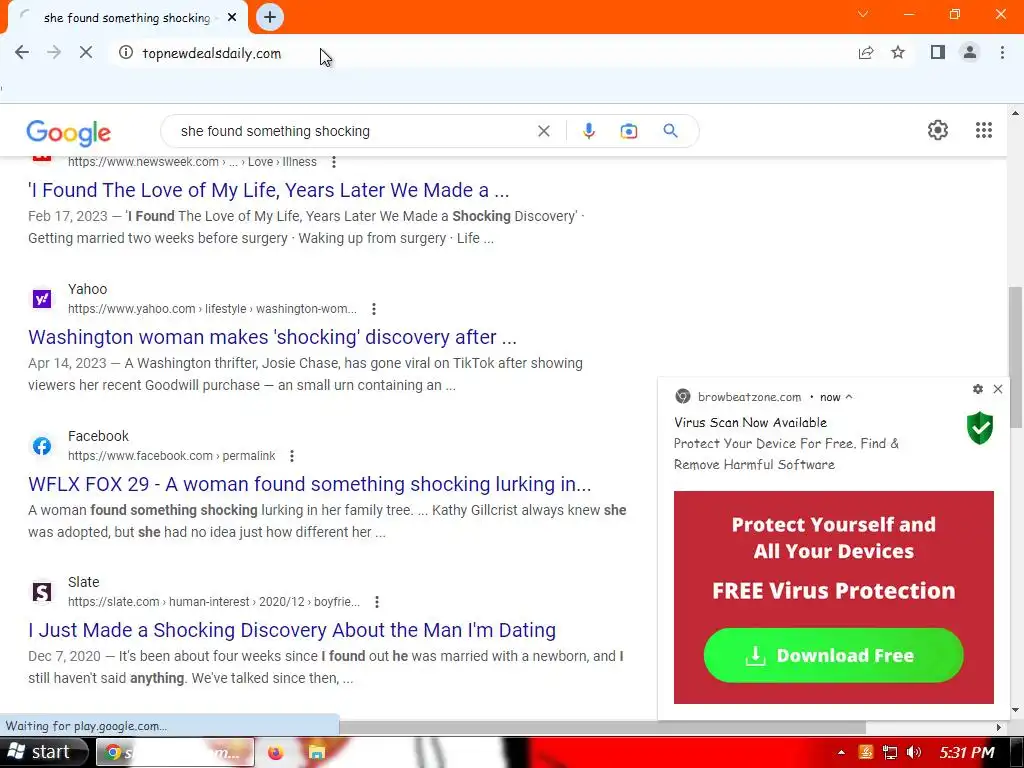Open more options for the Slate result
The height and width of the screenshot is (768, 1024).
tap(377, 602)
